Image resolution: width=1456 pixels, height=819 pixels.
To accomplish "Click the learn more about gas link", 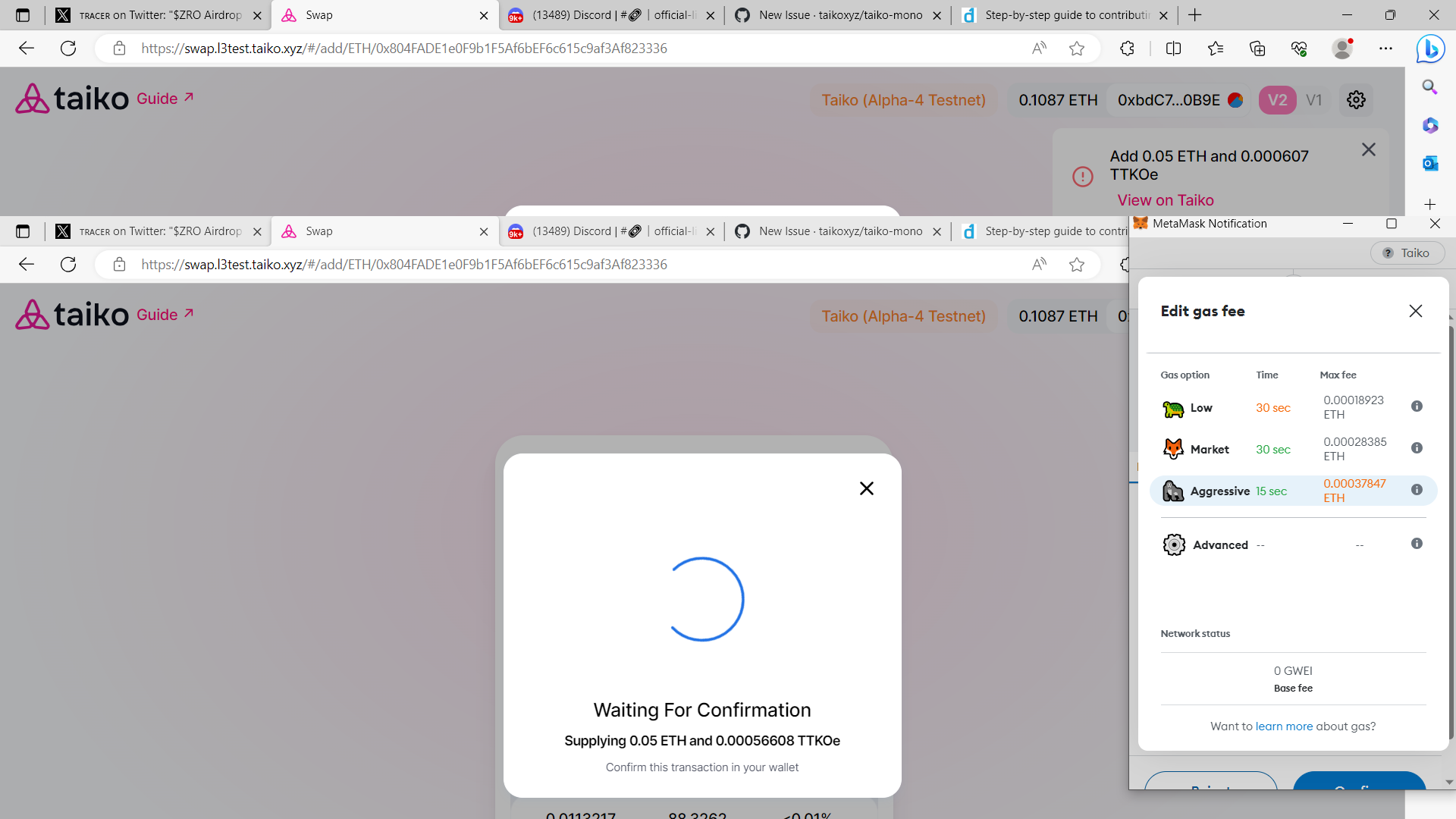I will [1285, 726].
